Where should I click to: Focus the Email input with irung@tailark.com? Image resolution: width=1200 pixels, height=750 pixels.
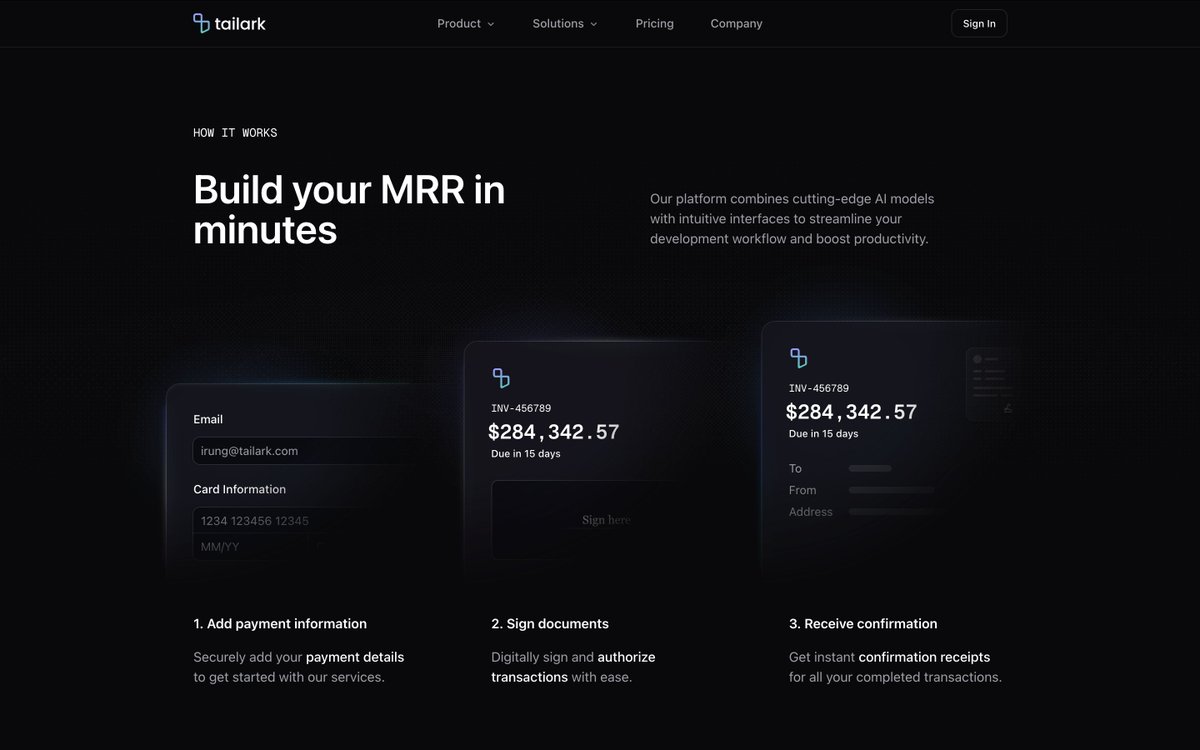pos(310,451)
